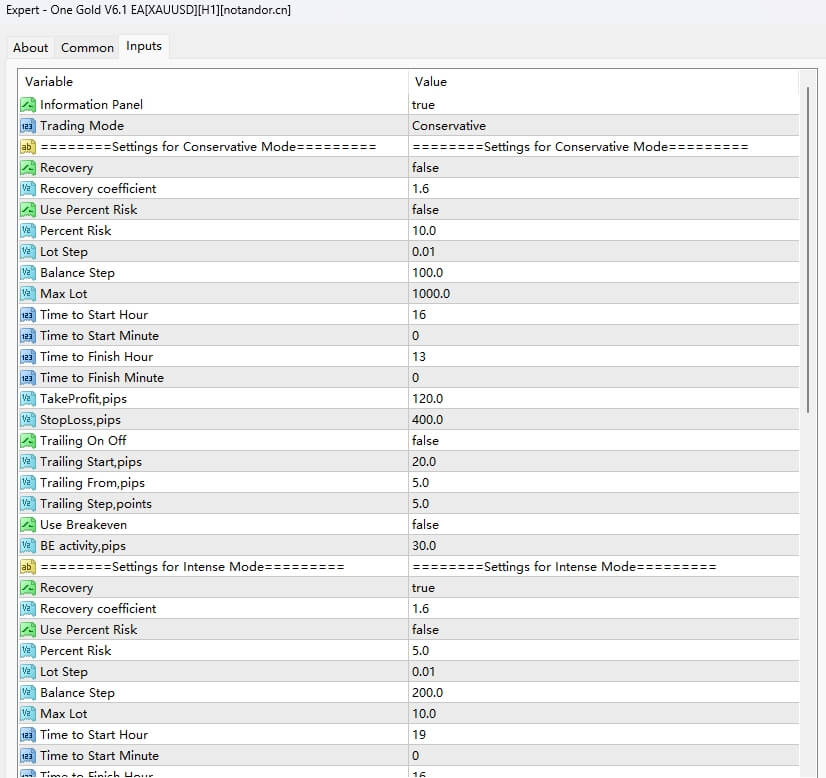This screenshot has width=826, height=778.
Task: Click the vertical scrollbar of the inputs list
Action: pos(808,300)
